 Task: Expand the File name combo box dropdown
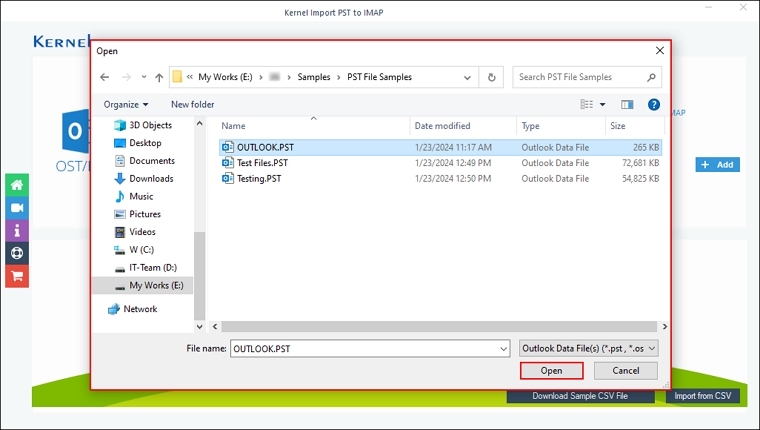[504, 349]
